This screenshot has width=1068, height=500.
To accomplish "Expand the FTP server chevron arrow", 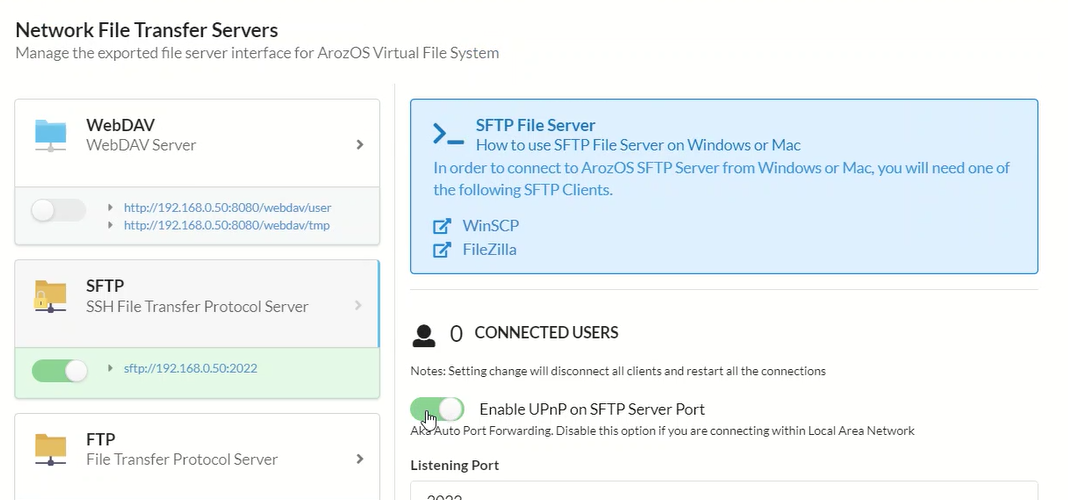I will 359,459.
